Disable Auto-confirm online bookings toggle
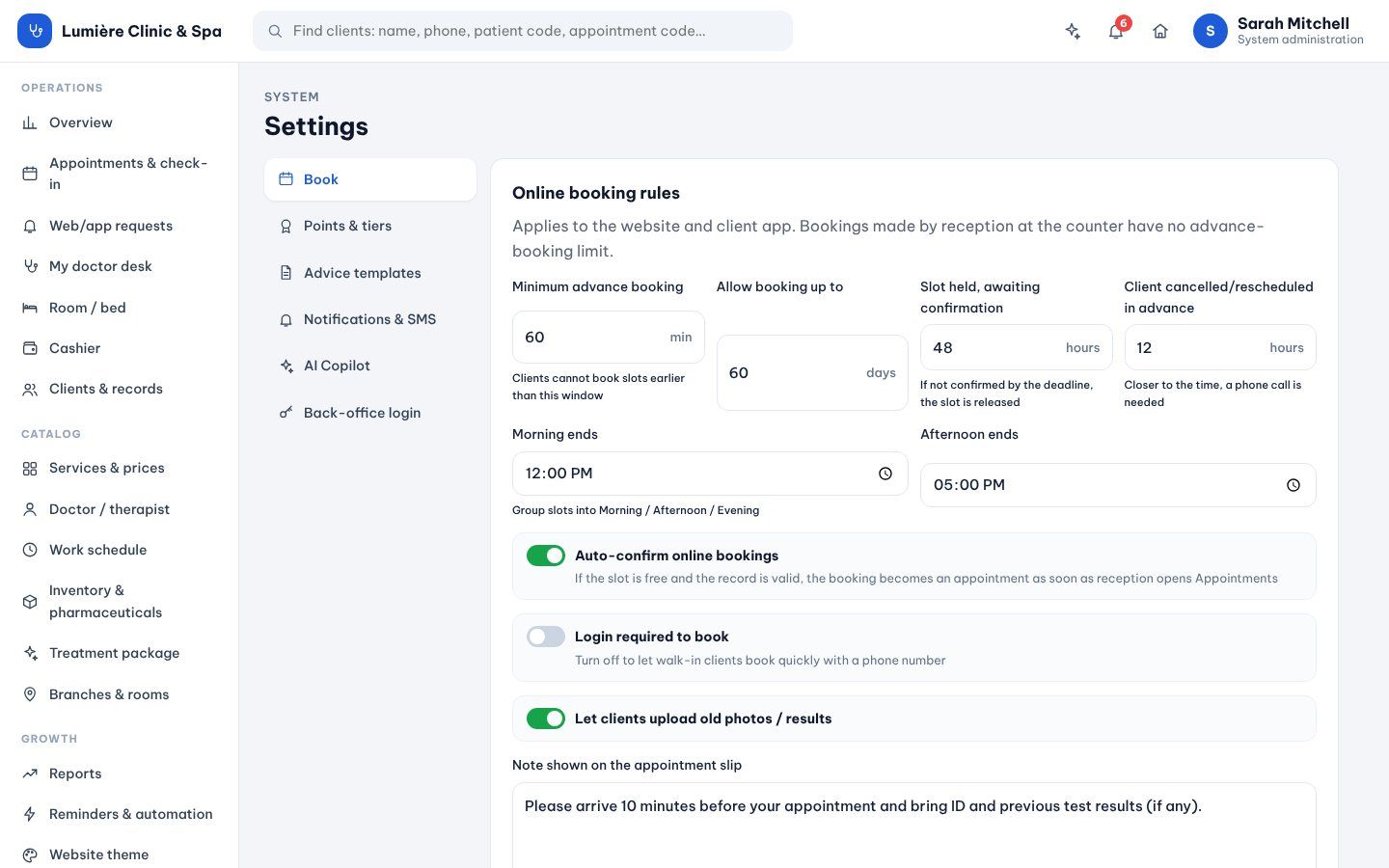The width and height of the screenshot is (1389, 868). point(546,556)
